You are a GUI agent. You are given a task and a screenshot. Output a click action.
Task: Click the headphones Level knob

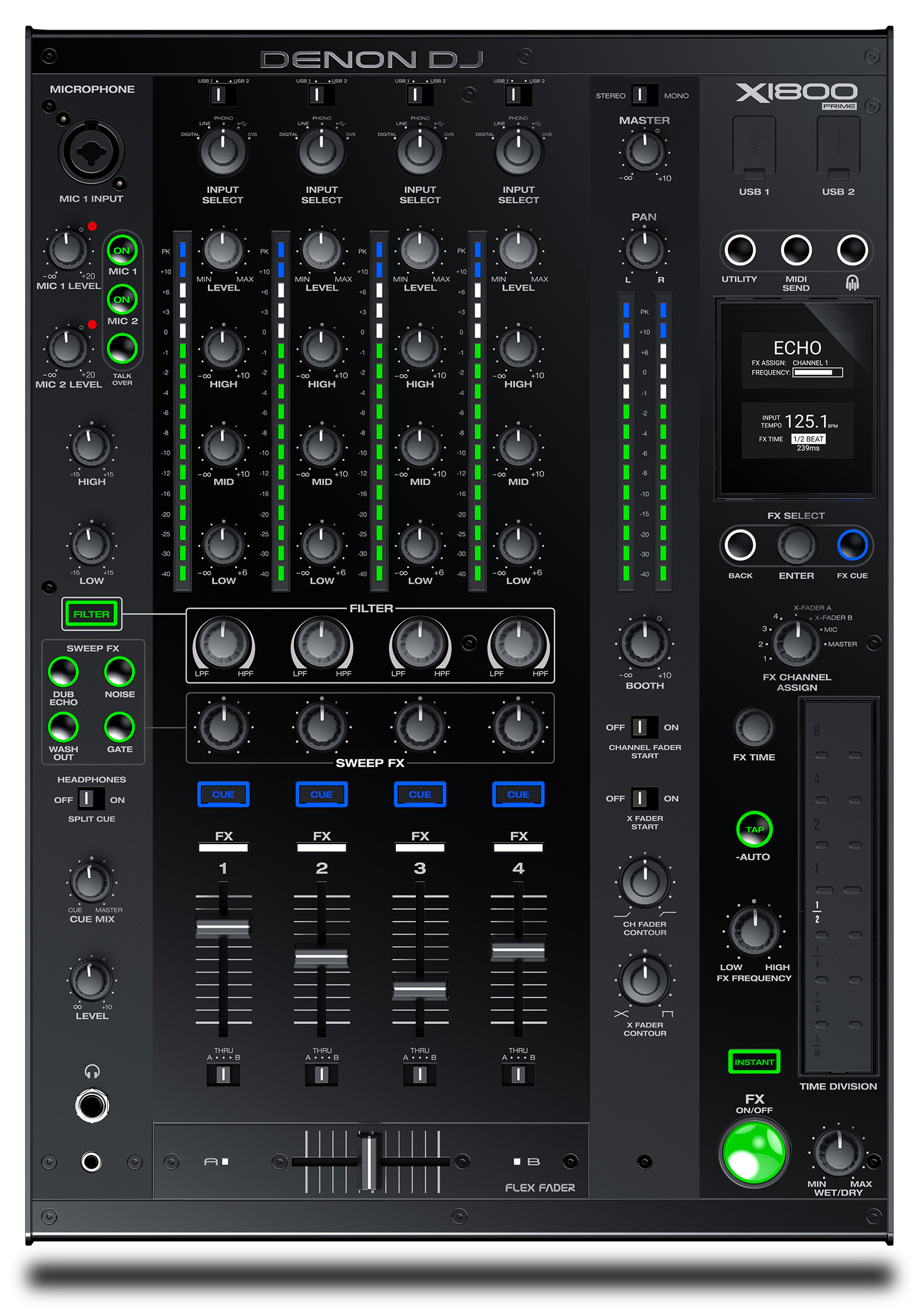coord(91,980)
